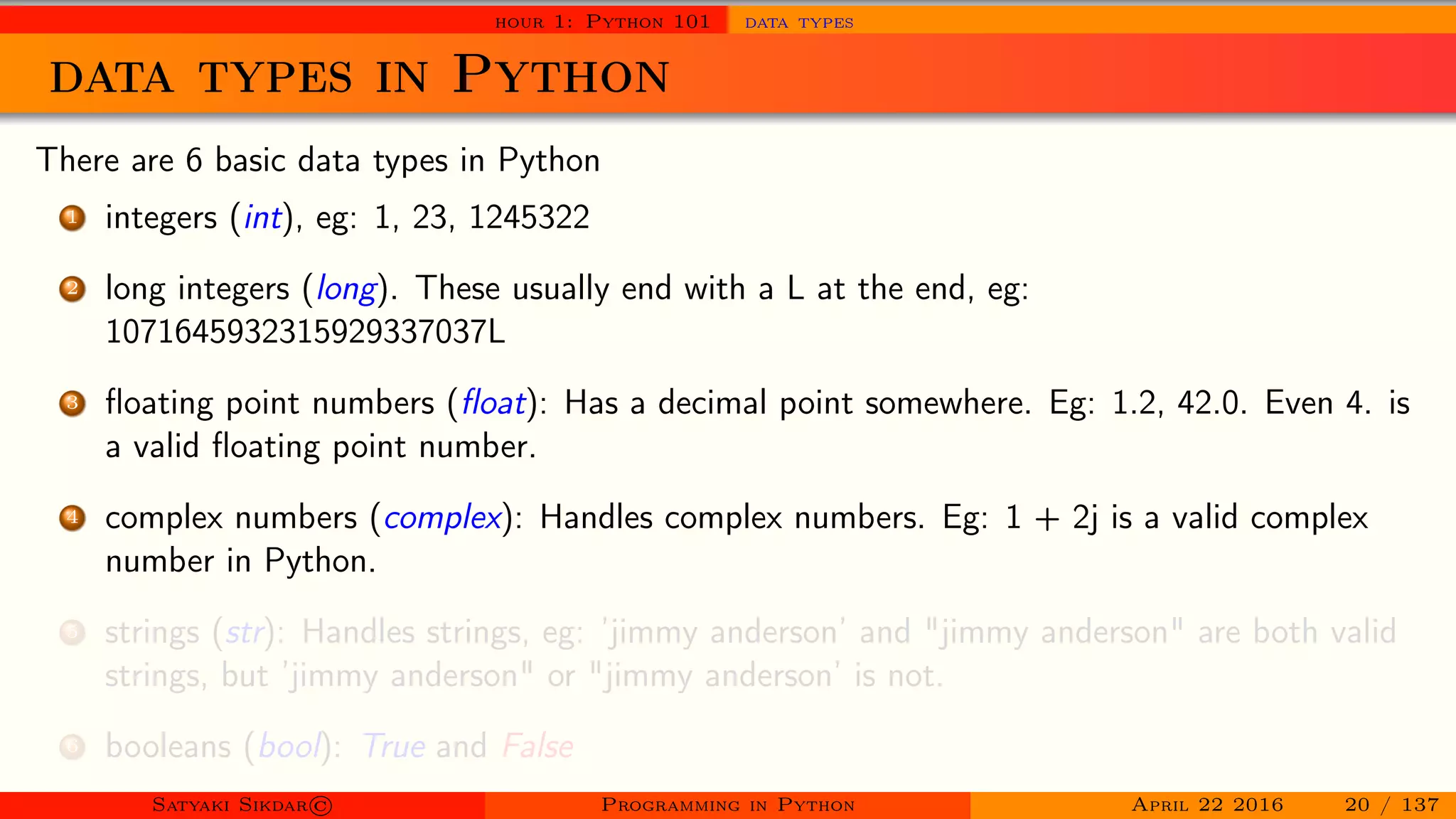Click the blue keyword 'float'
Image resolution: width=1456 pixels, height=819 pixels.
[494, 402]
